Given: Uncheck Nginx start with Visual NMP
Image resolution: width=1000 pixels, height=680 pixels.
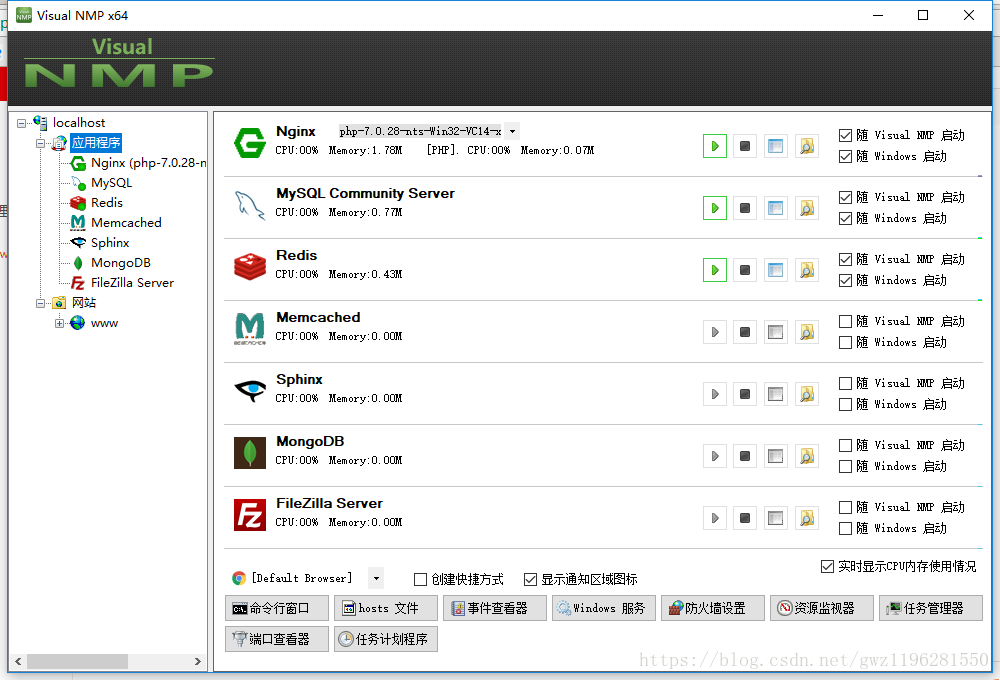Looking at the screenshot, I should [x=845, y=135].
